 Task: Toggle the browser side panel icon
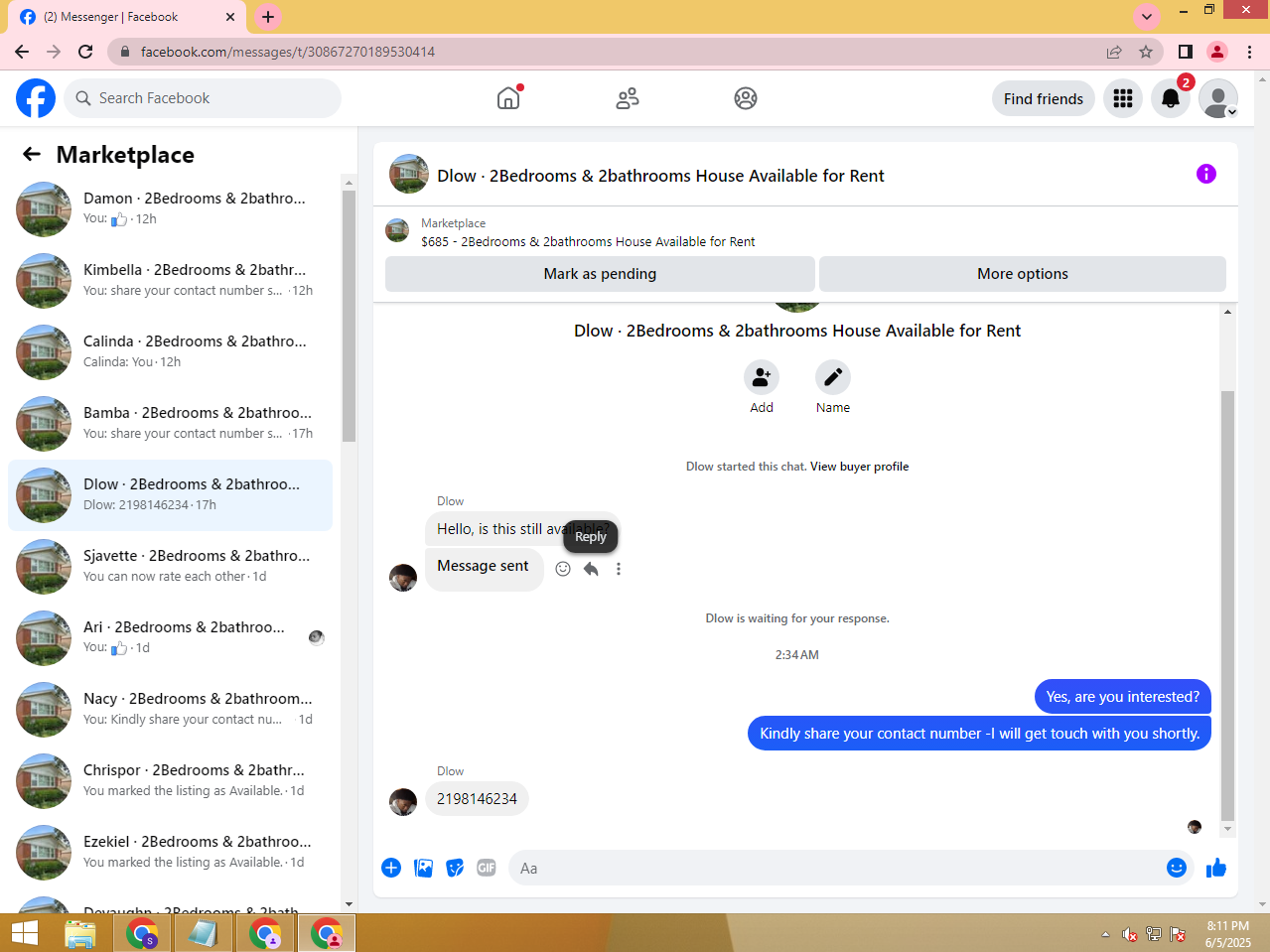(x=1186, y=52)
